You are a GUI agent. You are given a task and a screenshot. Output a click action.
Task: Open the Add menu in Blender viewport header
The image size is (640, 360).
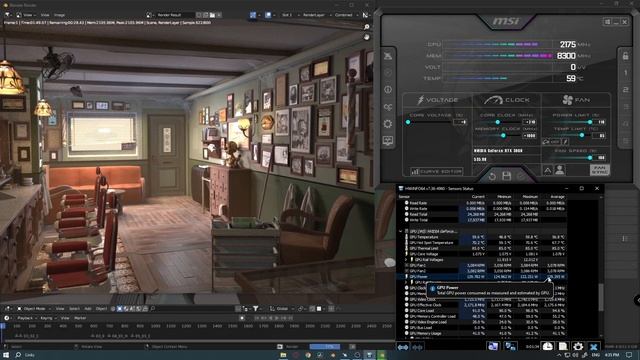click(88, 309)
